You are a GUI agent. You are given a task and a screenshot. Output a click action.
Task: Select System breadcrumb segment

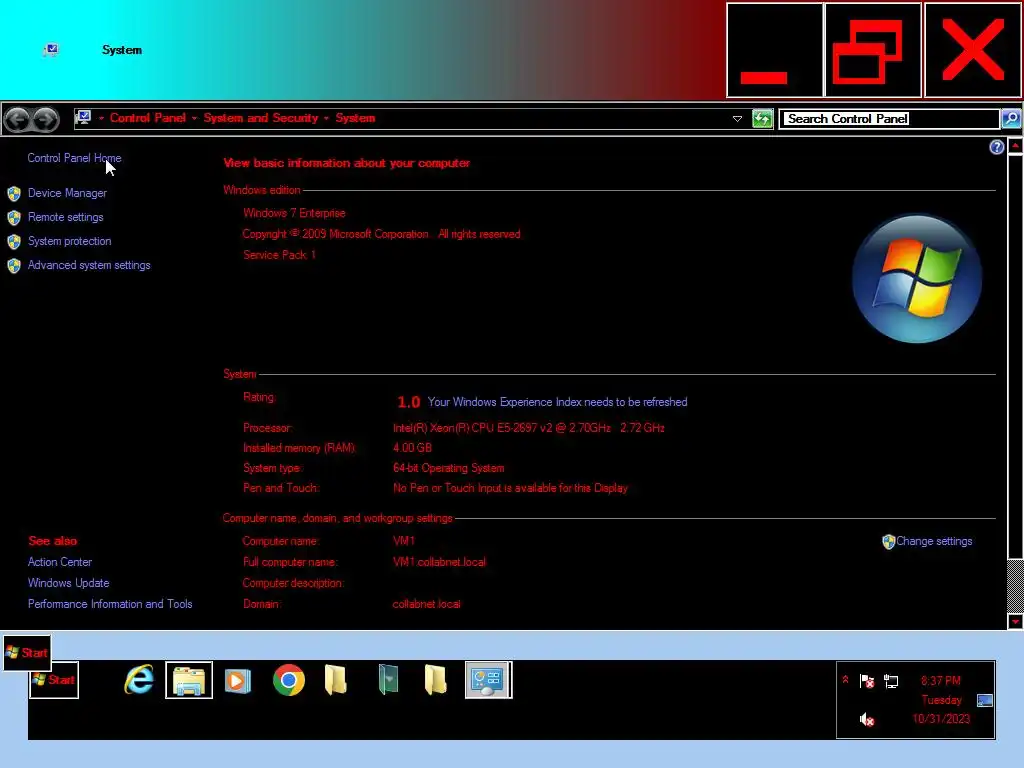355,118
